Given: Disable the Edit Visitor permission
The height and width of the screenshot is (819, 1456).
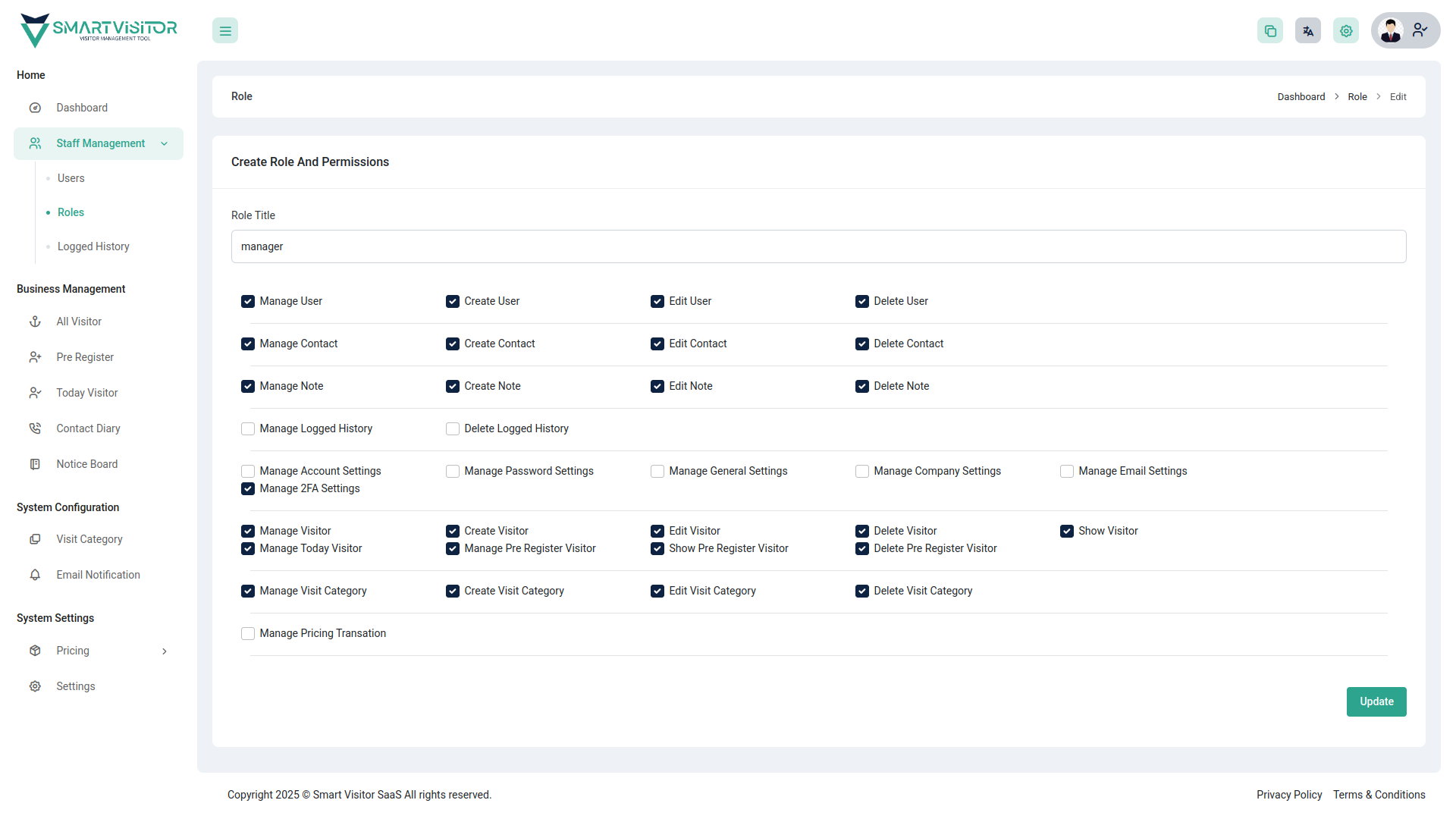Looking at the screenshot, I should point(657,531).
